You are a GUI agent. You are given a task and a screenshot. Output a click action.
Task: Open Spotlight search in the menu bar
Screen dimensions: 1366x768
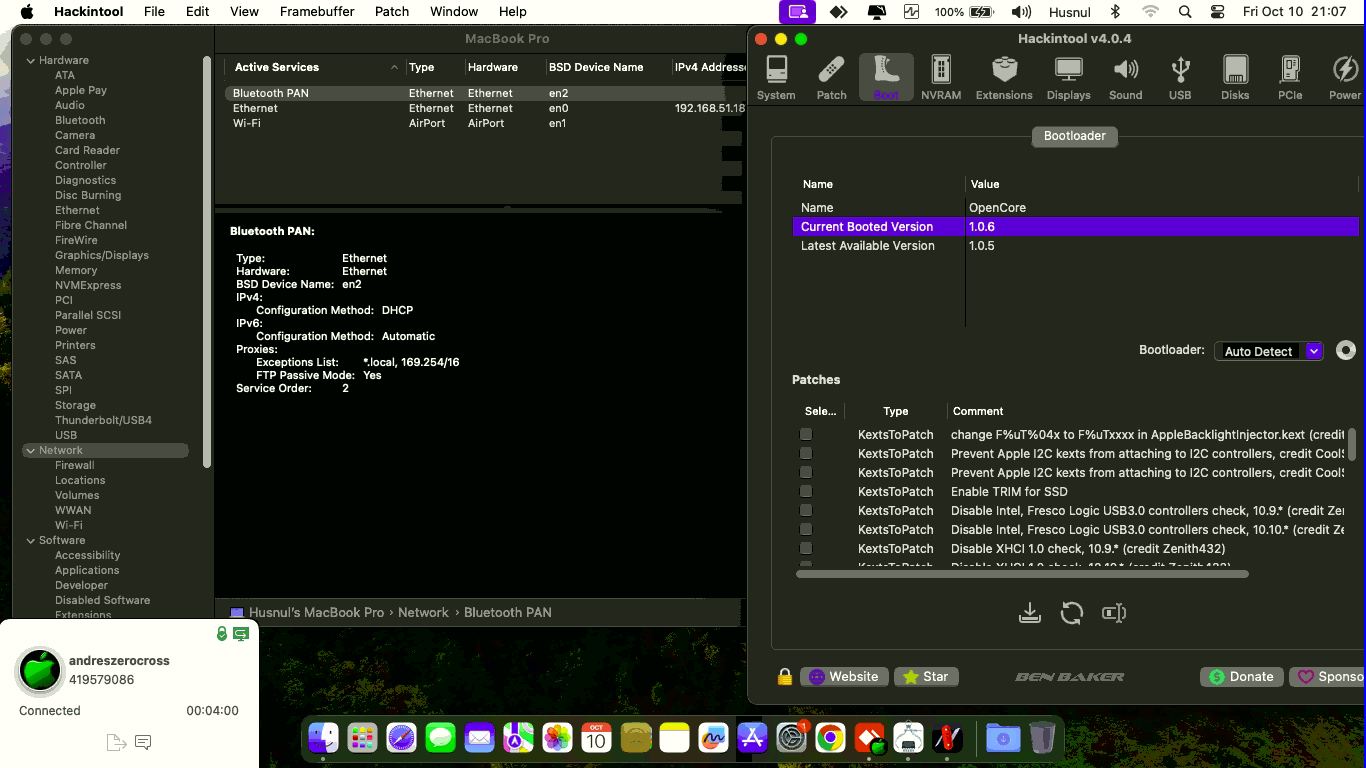pos(1185,12)
